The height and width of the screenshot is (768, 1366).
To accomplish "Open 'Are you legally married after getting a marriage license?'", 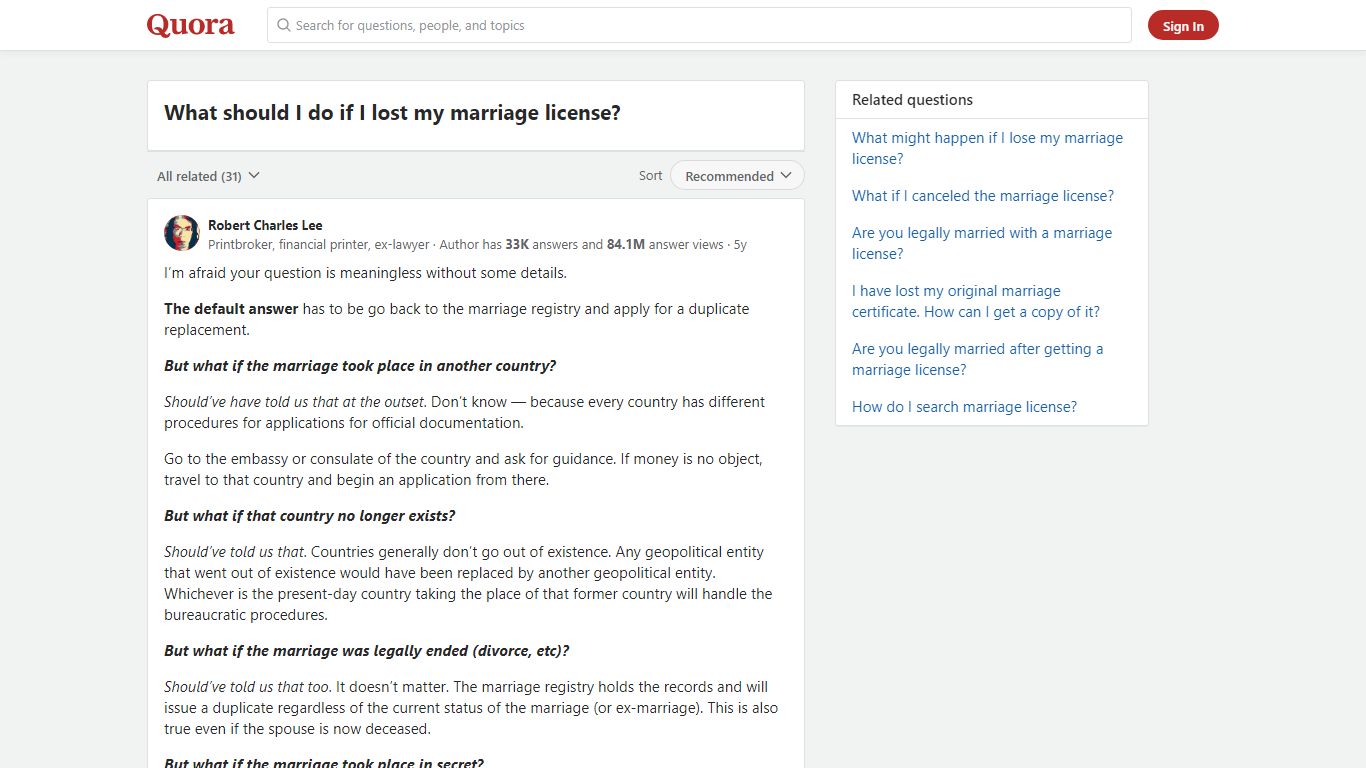I will point(978,359).
